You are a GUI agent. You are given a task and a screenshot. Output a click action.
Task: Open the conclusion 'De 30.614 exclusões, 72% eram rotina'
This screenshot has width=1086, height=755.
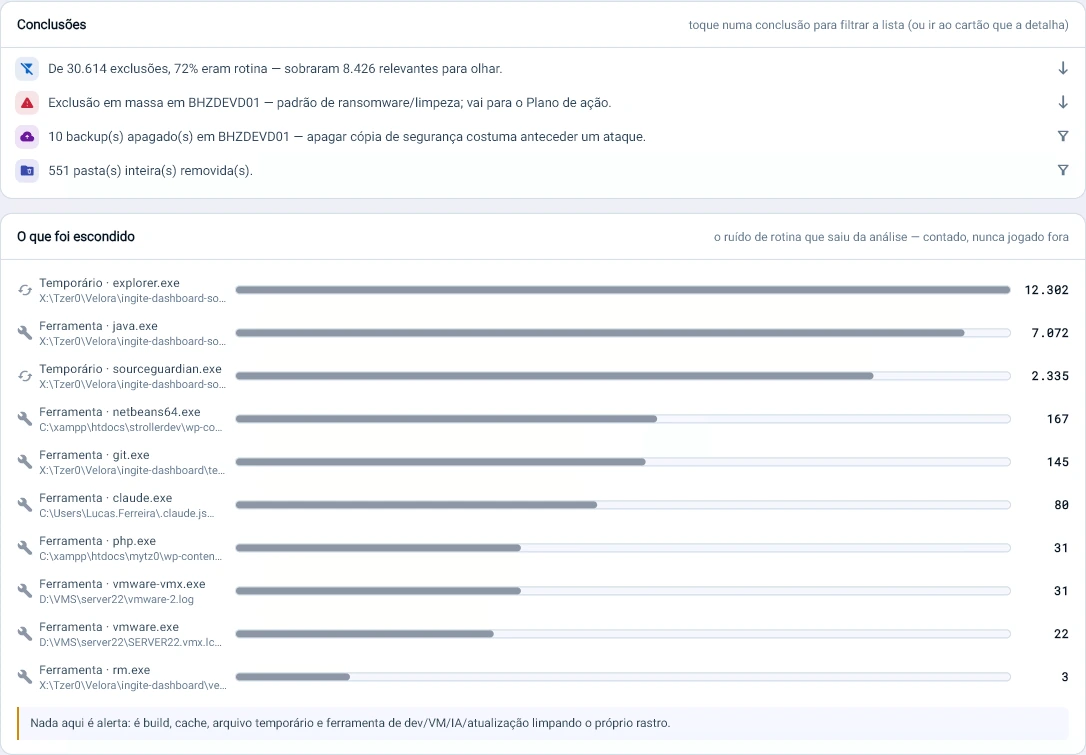point(542,69)
